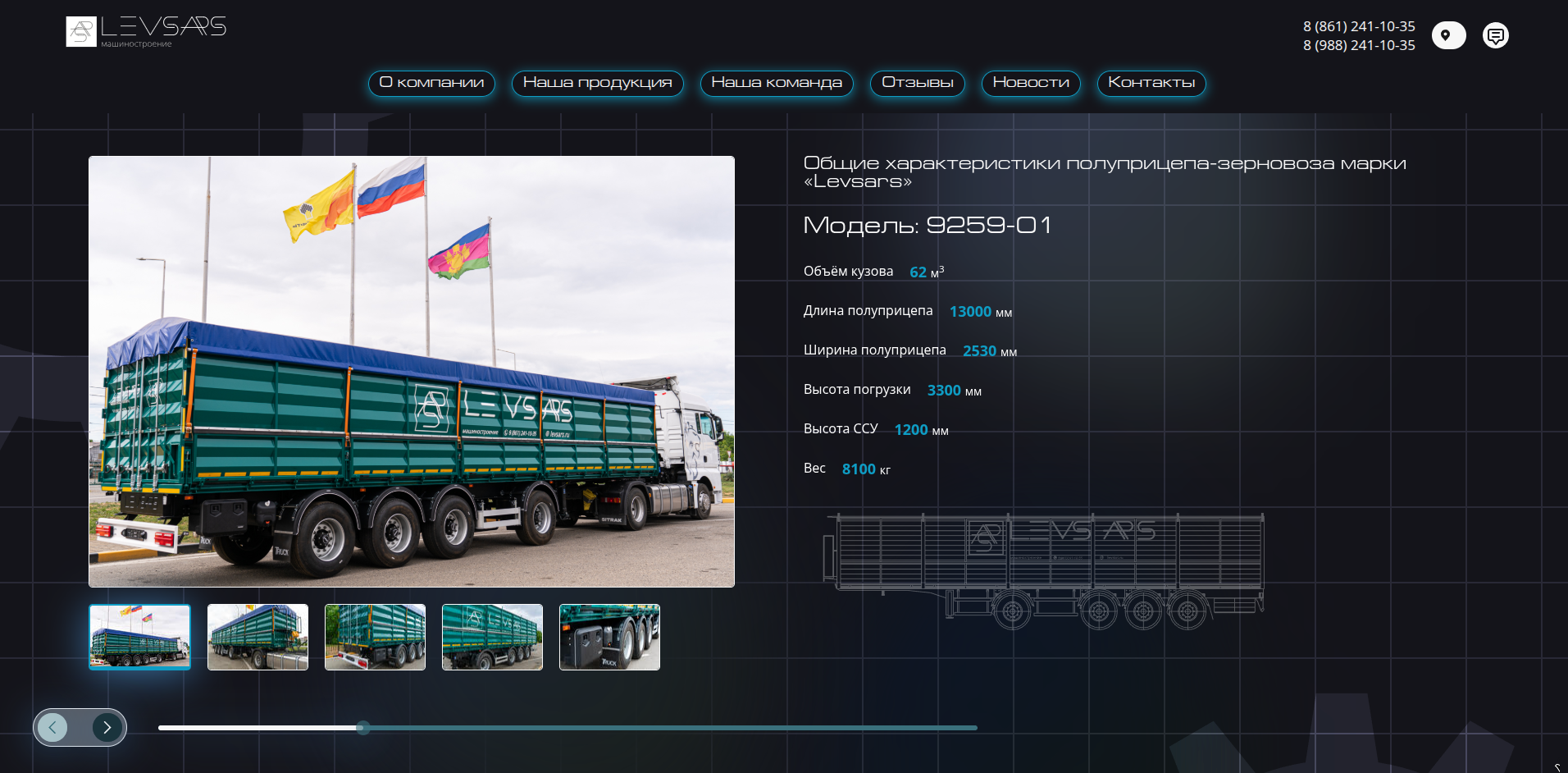Call phone number 8 (861) 241-10-35
This screenshot has width=1568, height=773.
click(1359, 26)
